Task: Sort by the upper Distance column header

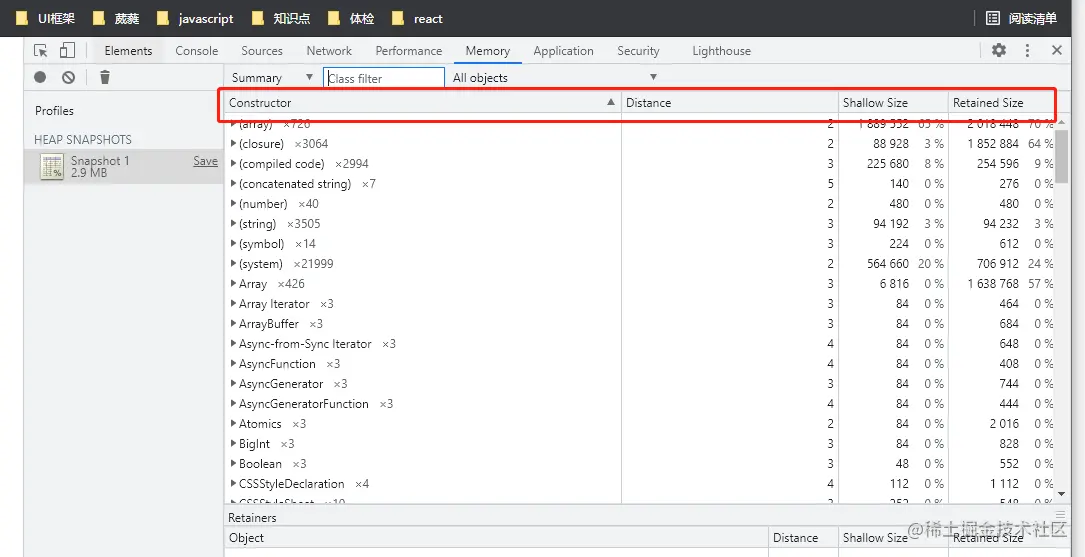Action: point(730,102)
